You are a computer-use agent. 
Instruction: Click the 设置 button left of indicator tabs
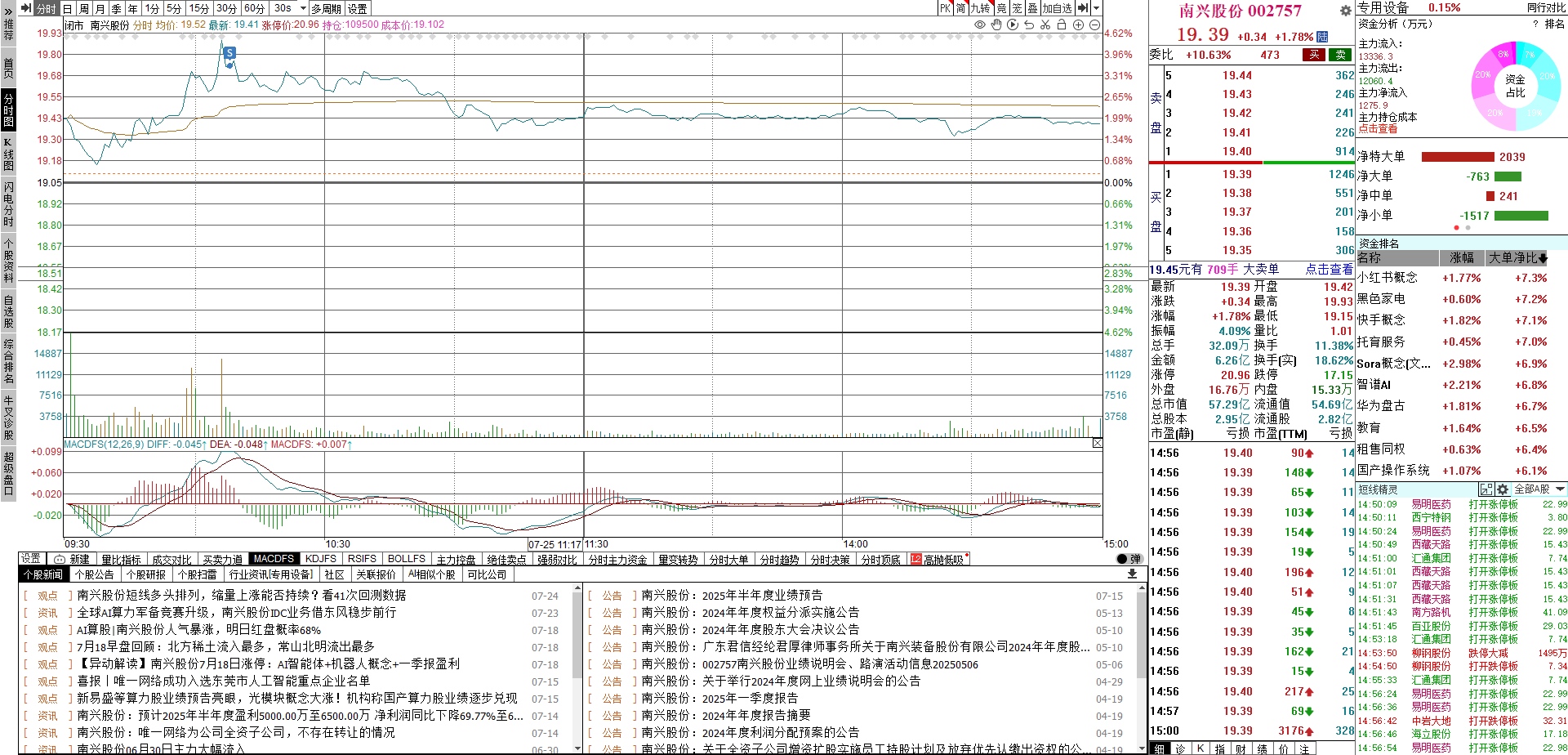(x=31, y=559)
